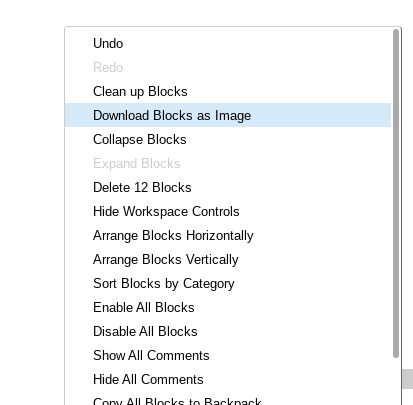Image resolution: width=413 pixels, height=405 pixels.
Task: Select Undo from the context menu
Action: tap(228, 43)
